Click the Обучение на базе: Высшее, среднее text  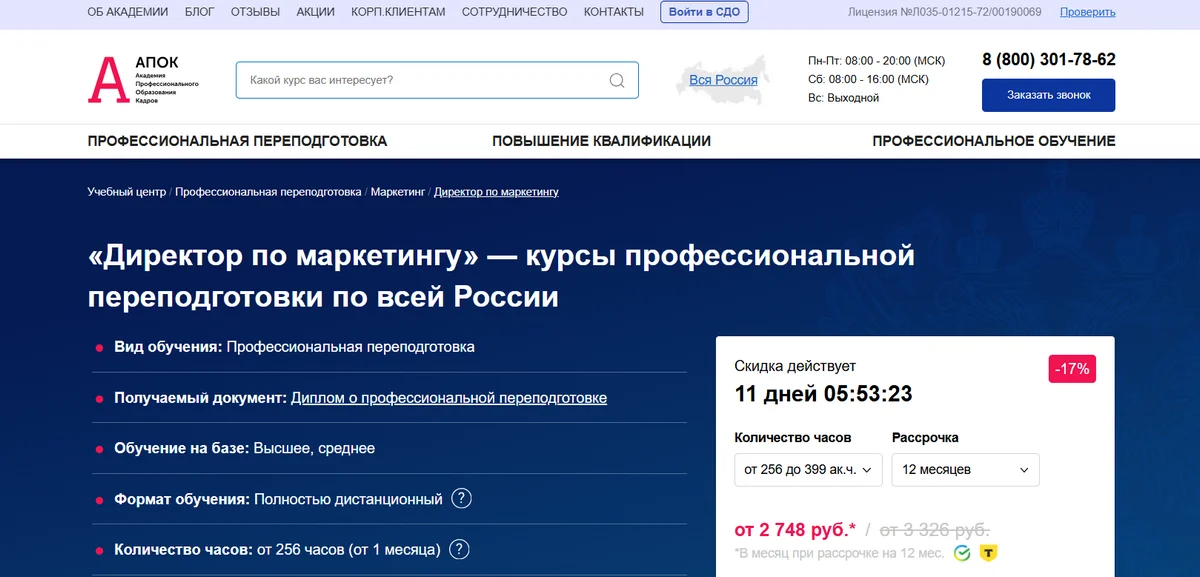[245, 448]
